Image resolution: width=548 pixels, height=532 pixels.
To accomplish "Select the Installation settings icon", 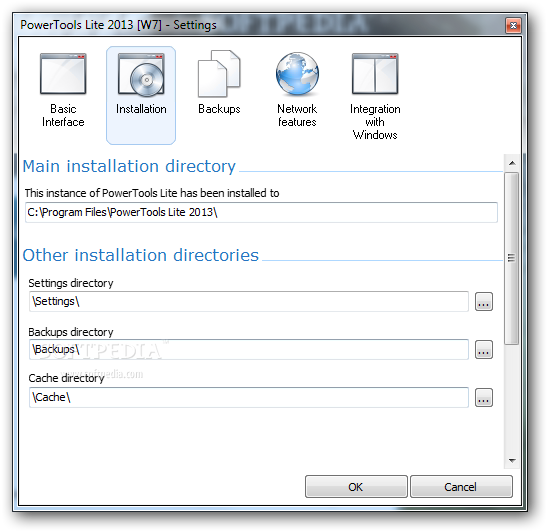I will pyautogui.click(x=141, y=95).
